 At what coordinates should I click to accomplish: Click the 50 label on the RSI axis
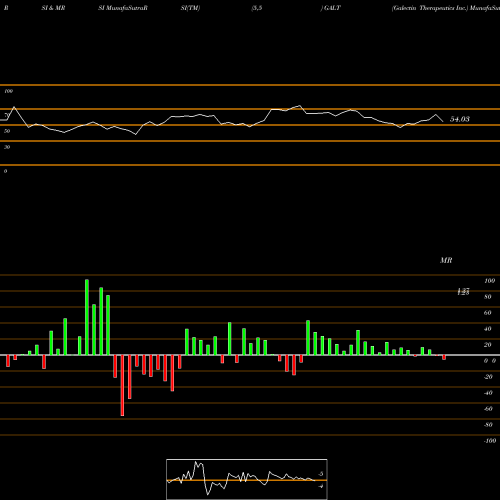click(7, 131)
